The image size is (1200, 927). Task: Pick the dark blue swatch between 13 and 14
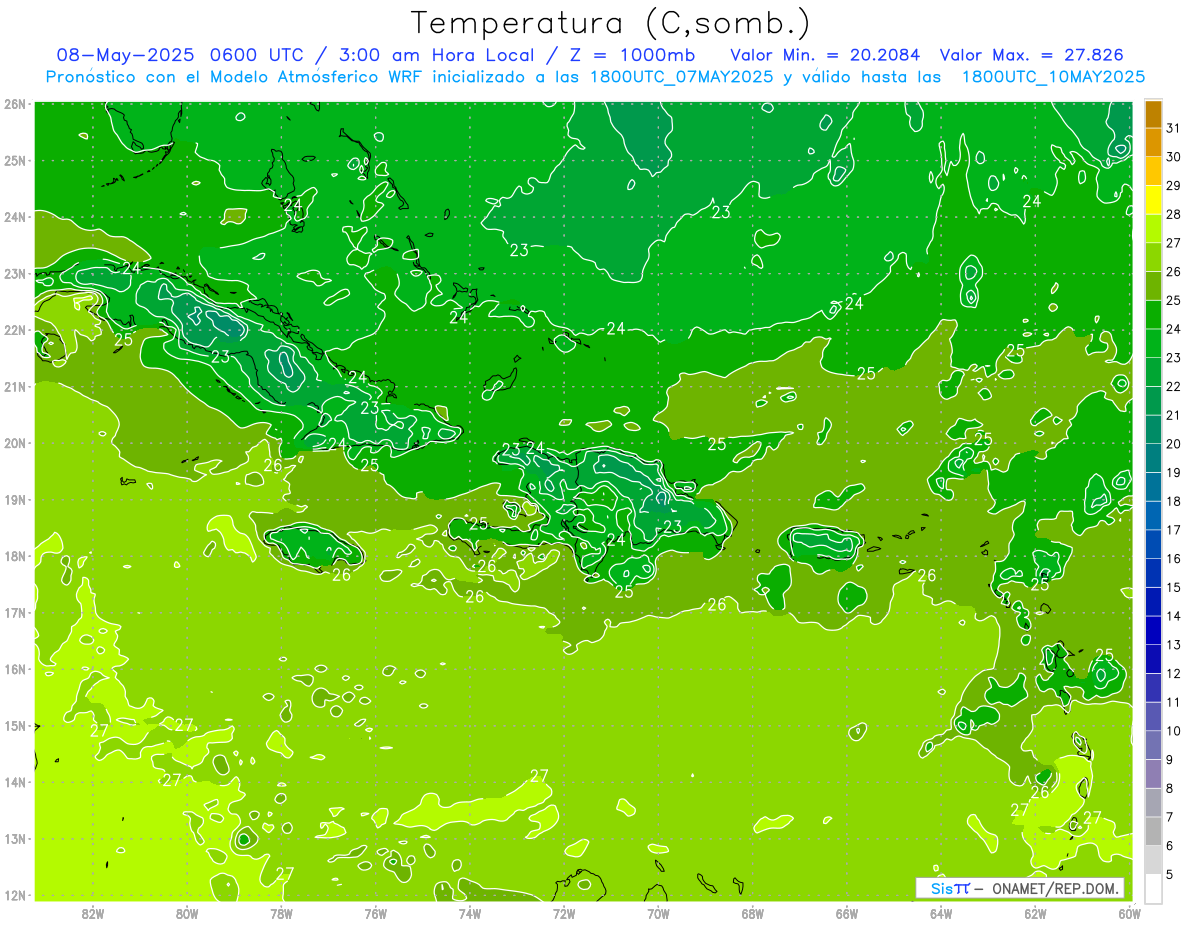(x=1153, y=630)
